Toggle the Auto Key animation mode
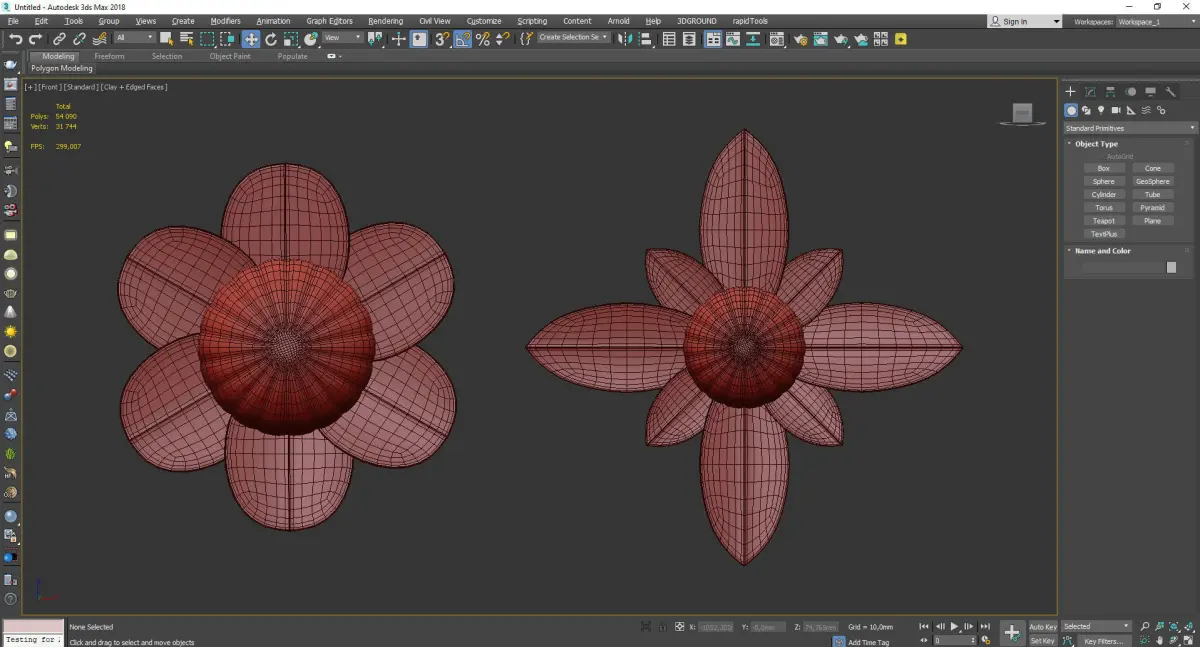The width and height of the screenshot is (1200, 647). (1042, 626)
